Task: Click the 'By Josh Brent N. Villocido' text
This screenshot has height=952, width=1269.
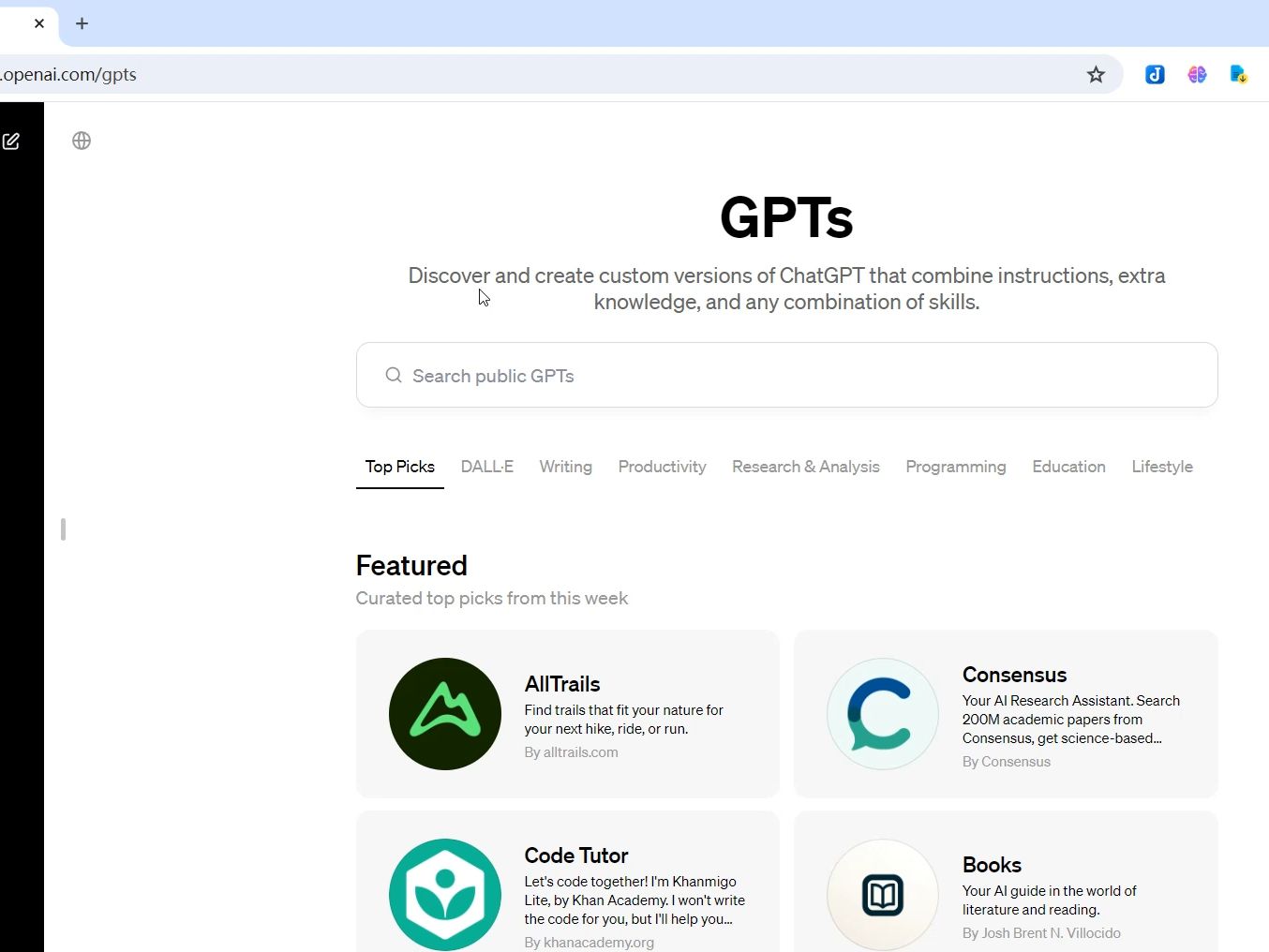Action: [1041, 933]
